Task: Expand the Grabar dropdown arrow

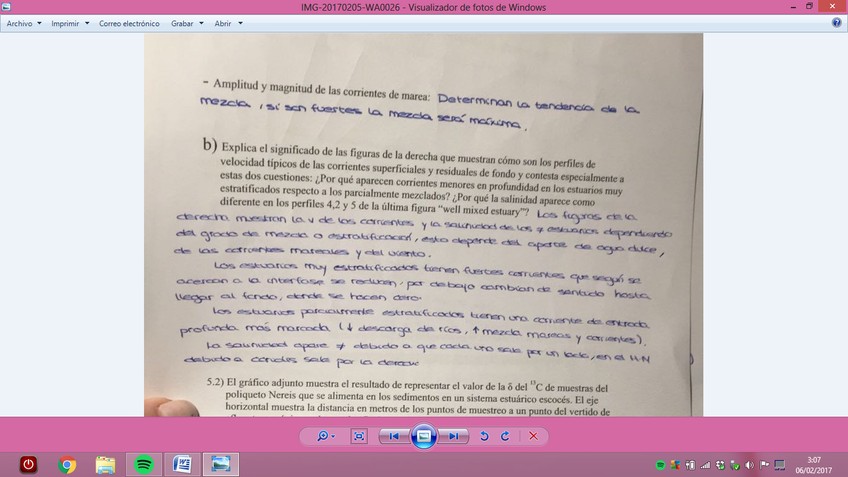Action: pos(201,23)
